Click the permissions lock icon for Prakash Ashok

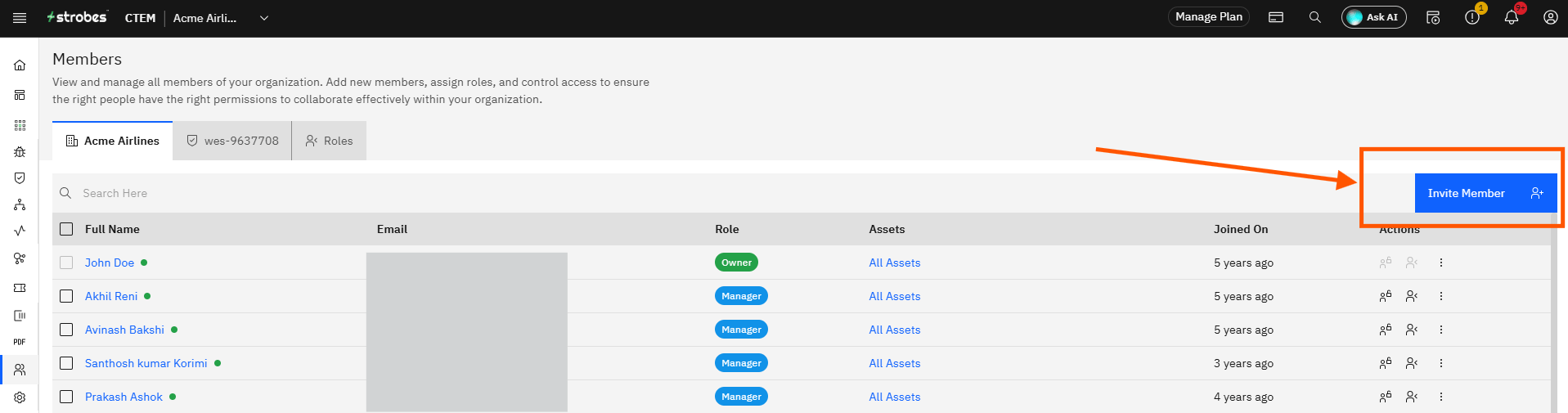pos(1385,397)
